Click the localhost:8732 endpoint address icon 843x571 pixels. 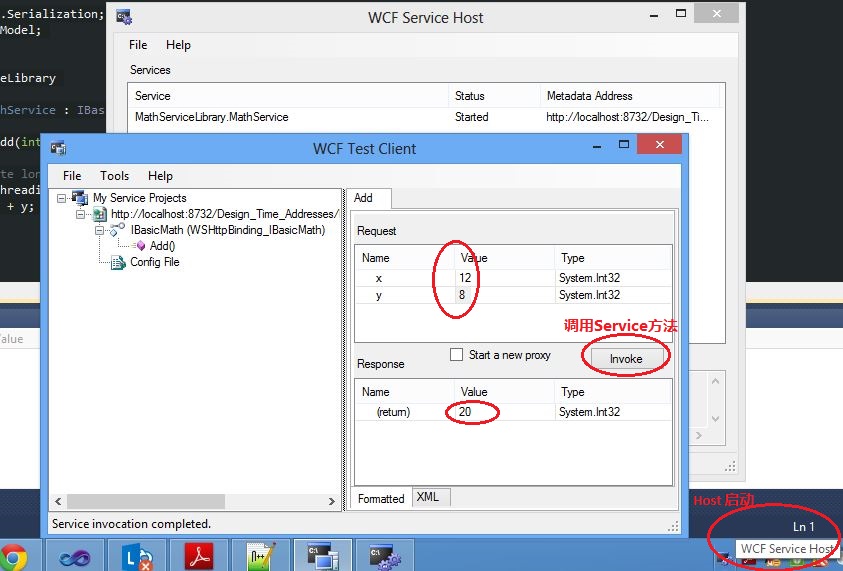(x=99, y=214)
